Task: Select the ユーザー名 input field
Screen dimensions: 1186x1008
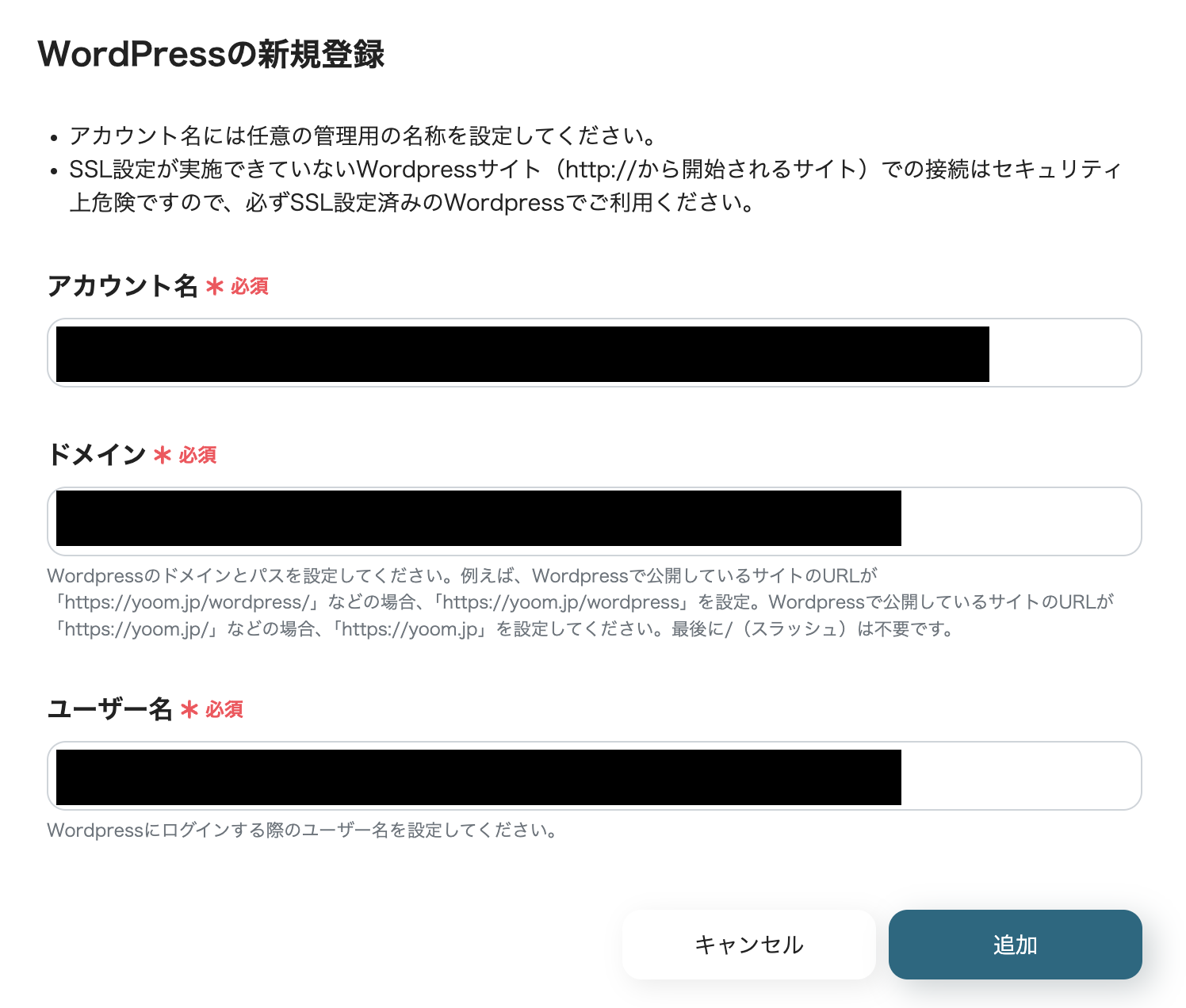Action: tap(594, 776)
